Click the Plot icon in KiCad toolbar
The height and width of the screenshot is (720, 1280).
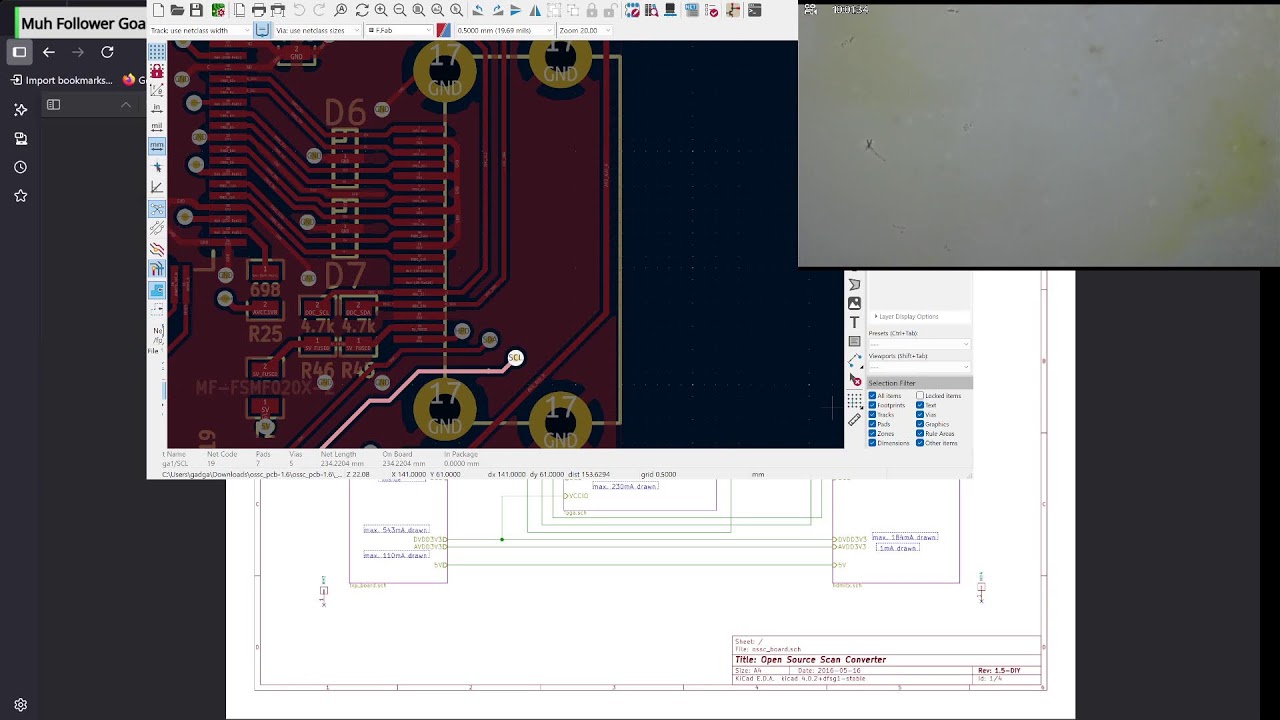278,10
